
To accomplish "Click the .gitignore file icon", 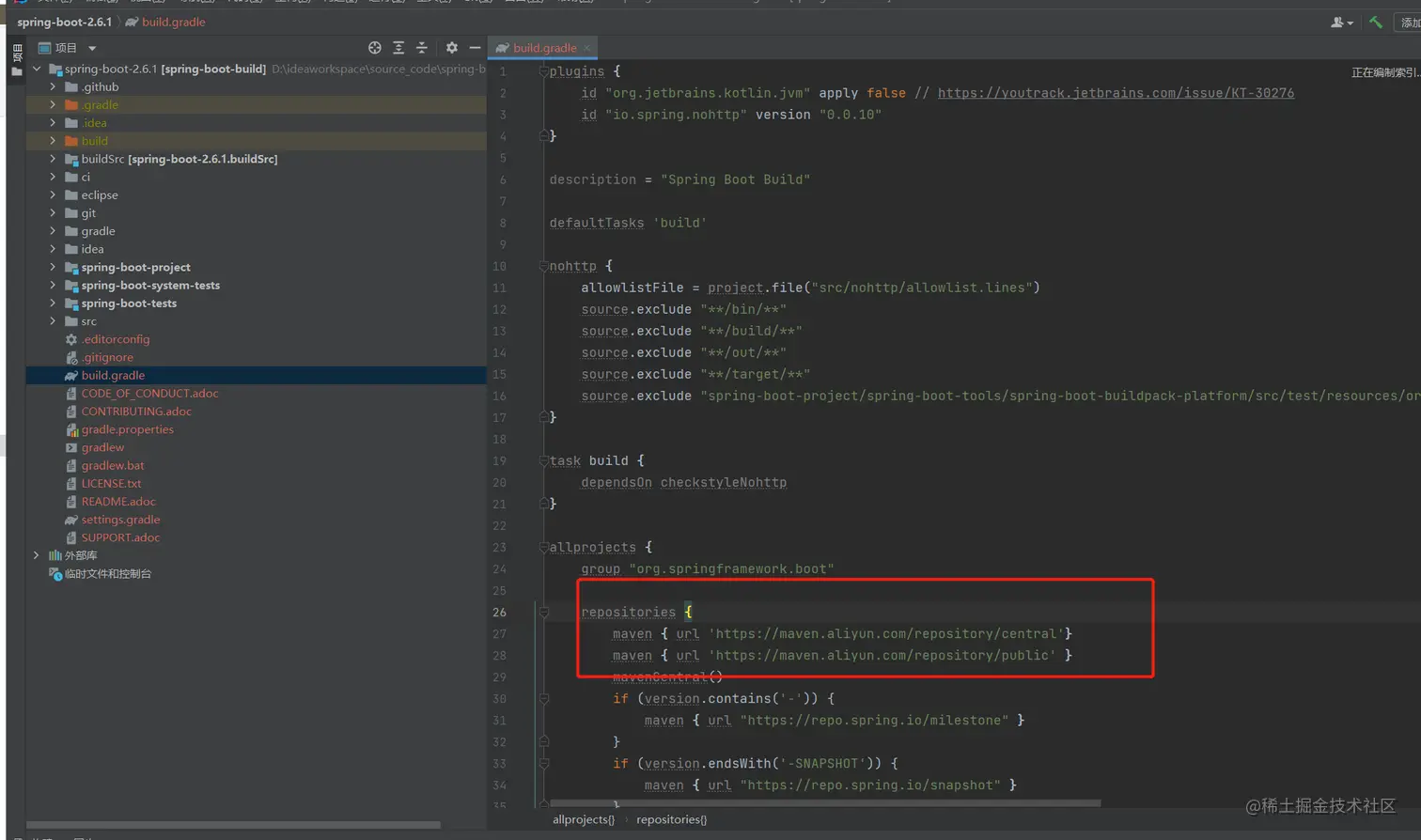I will pyautogui.click(x=71, y=357).
